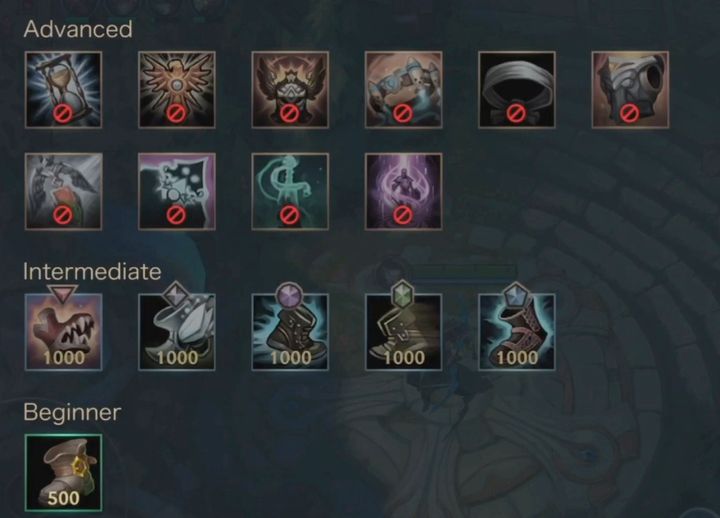Click the winged eagle emblem enchant
This screenshot has width=720, height=518.
click(177, 90)
